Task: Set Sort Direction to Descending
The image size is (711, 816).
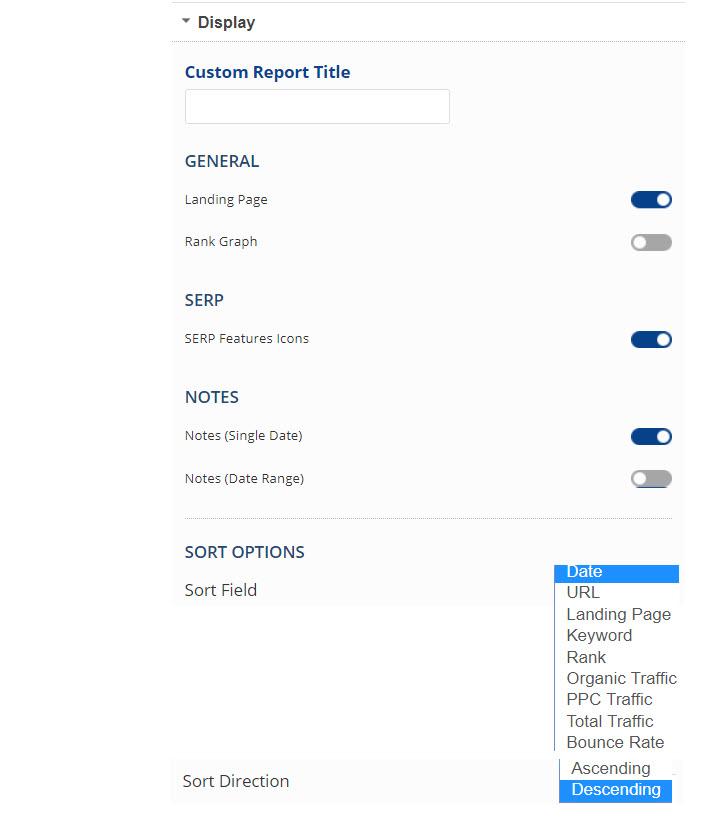Action: click(615, 790)
